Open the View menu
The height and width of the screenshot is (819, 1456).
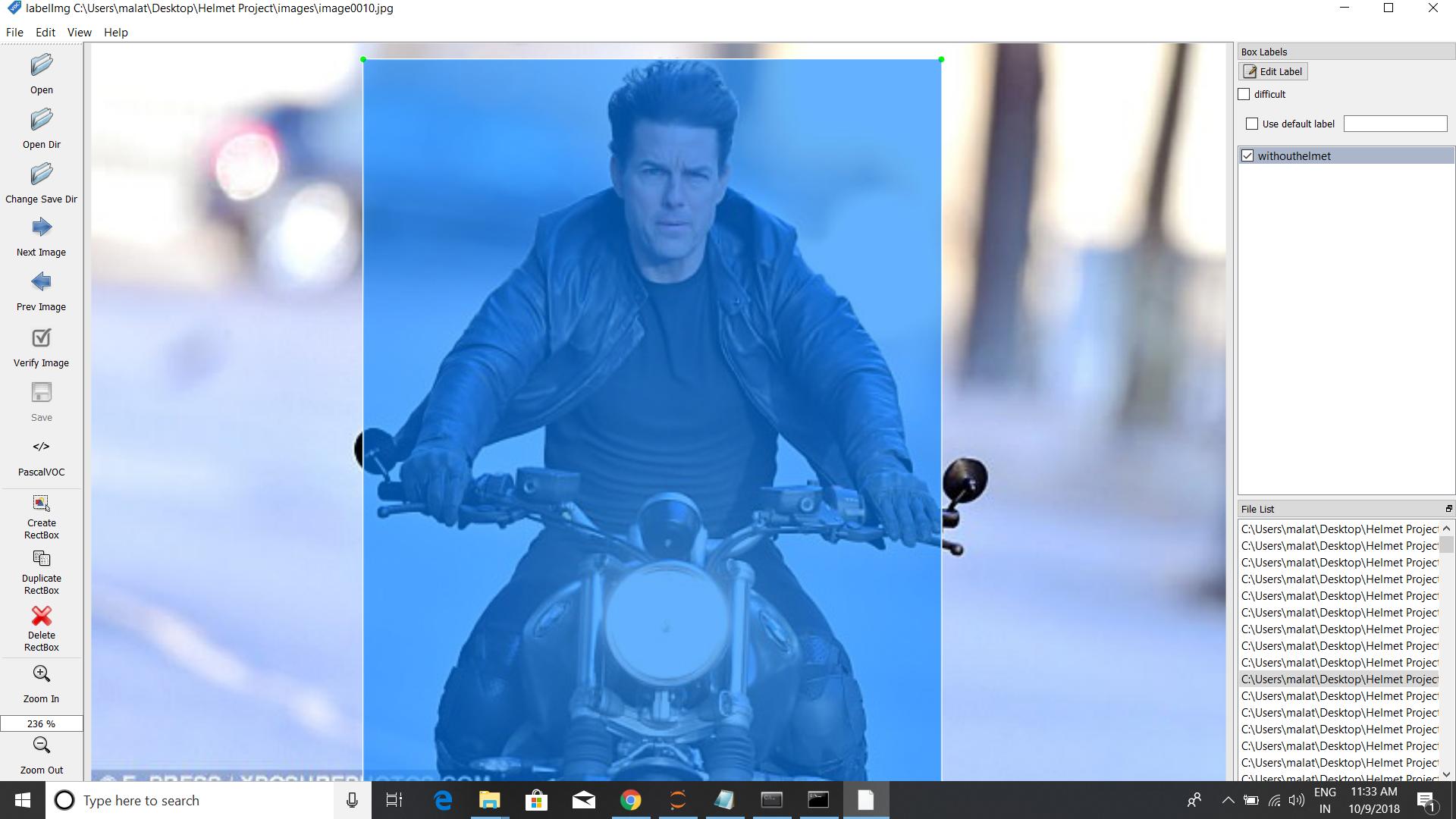tap(79, 33)
